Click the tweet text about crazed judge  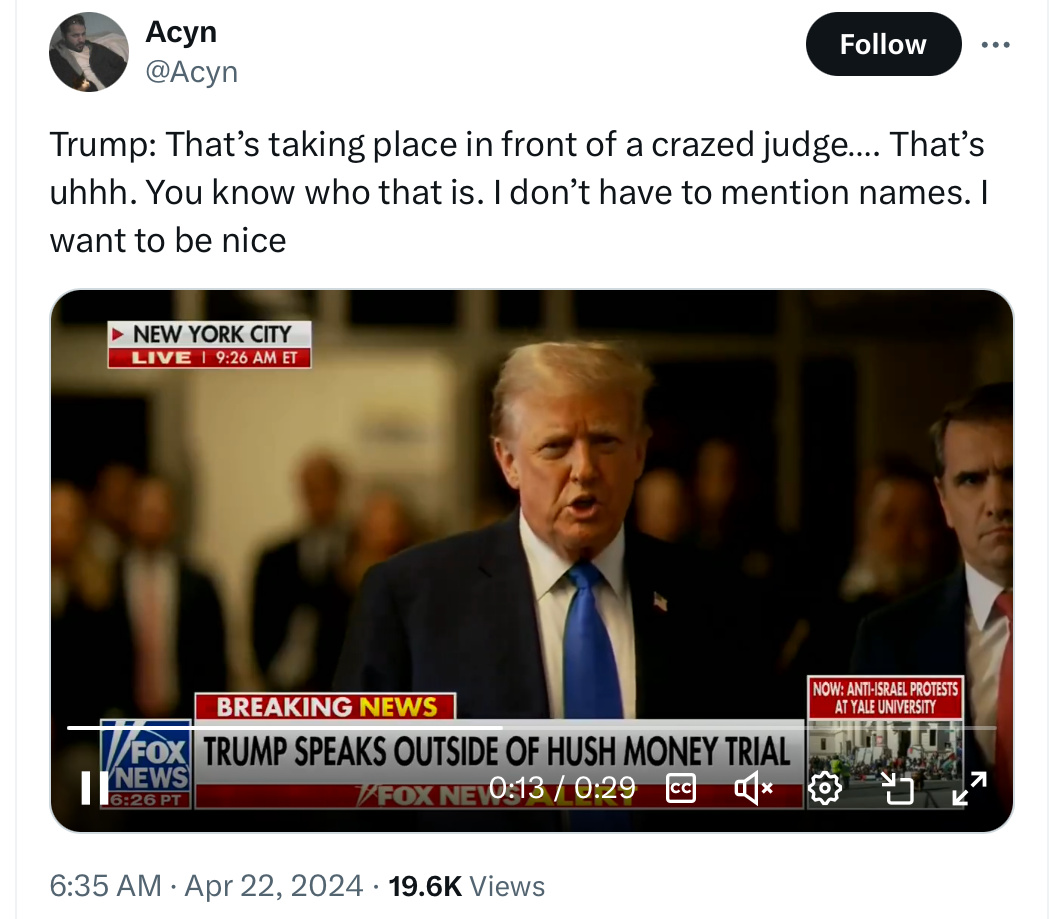pyautogui.click(x=518, y=192)
